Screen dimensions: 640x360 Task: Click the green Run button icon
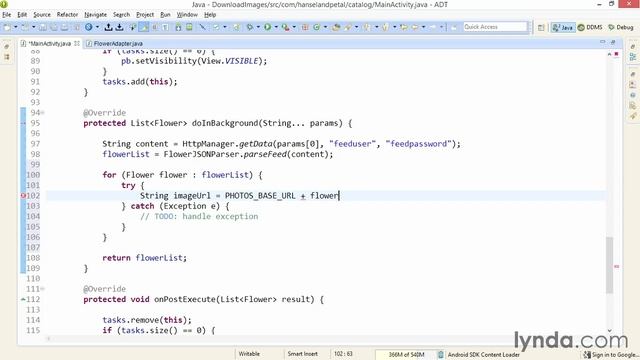pyautogui.click(x=267, y=27)
